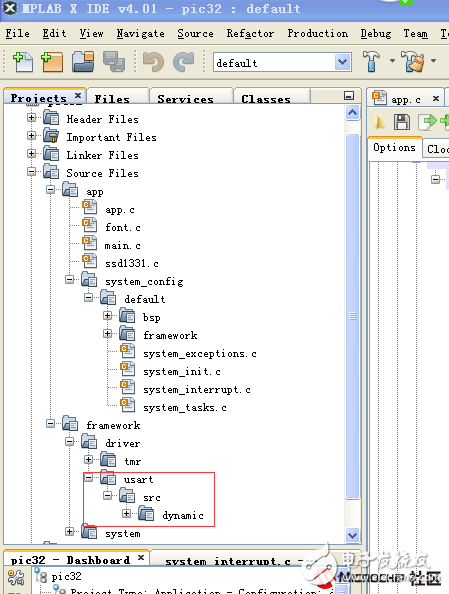
Task: Open the Source menu
Action: pyautogui.click(x=195, y=33)
